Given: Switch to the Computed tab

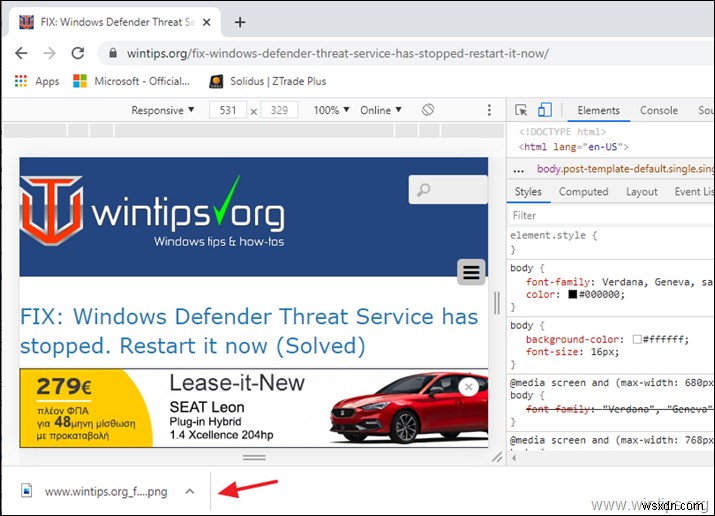Looking at the screenshot, I should 583,191.
